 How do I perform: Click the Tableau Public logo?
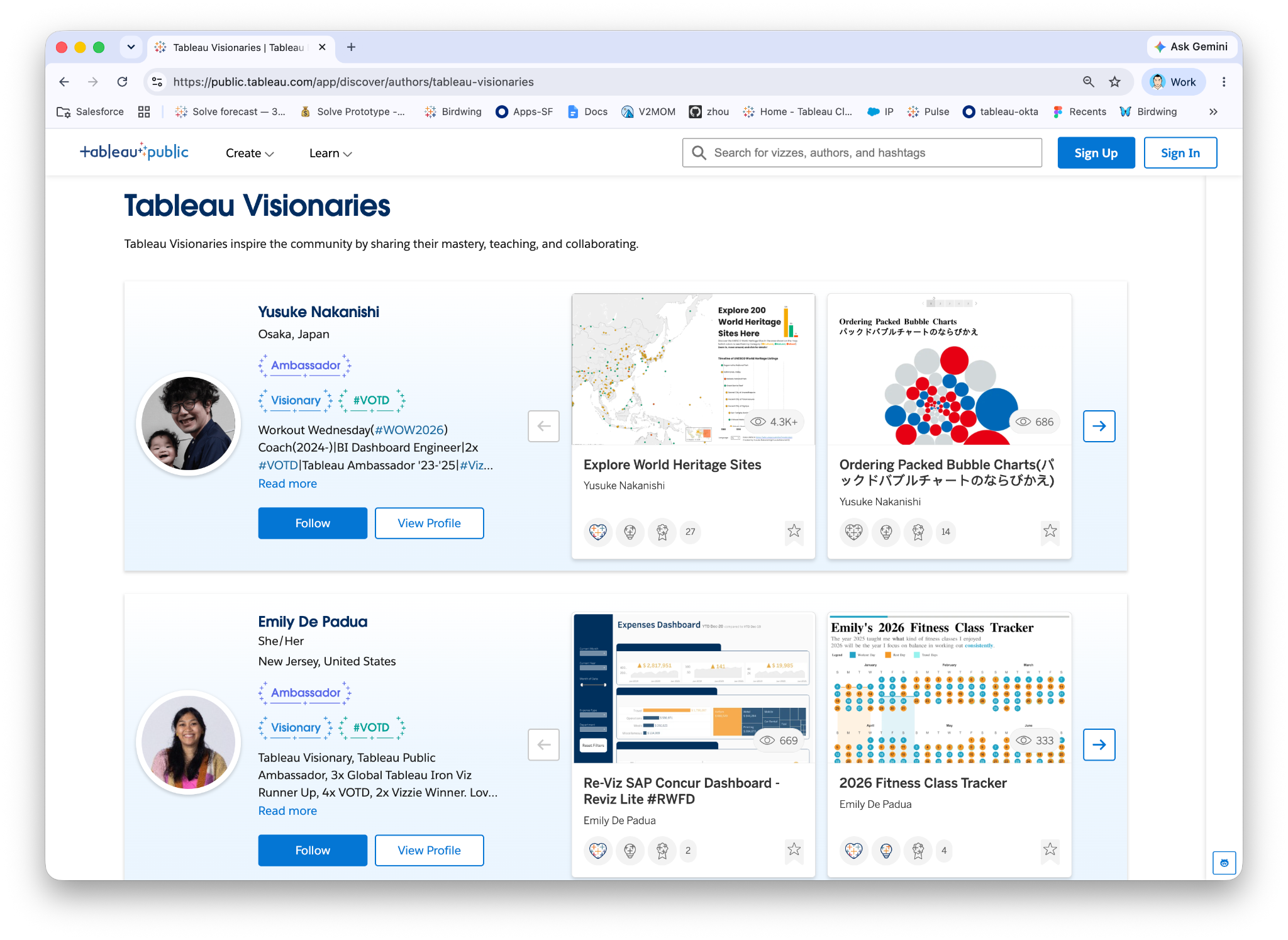tap(134, 152)
